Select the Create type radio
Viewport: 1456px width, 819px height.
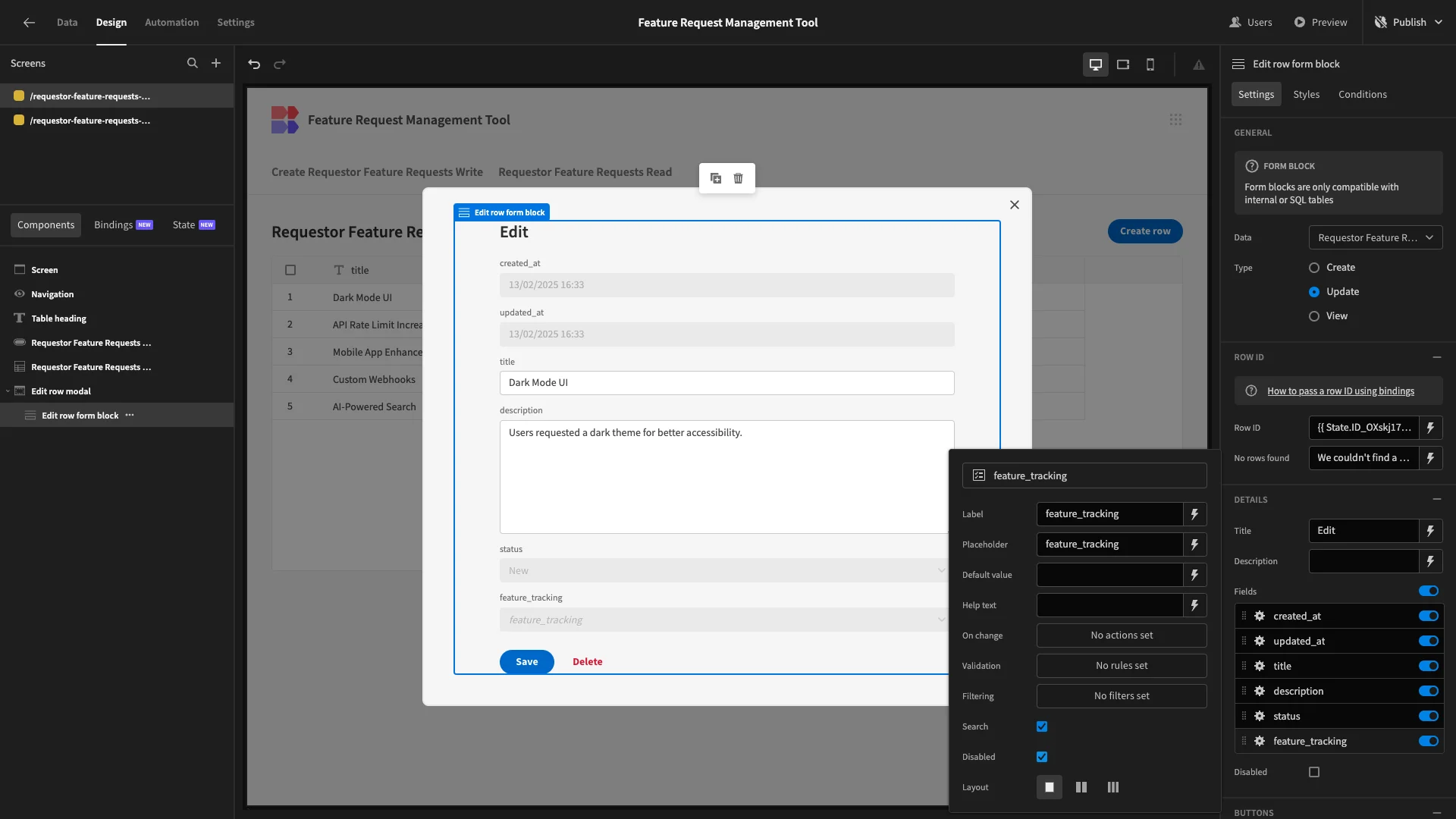[x=1314, y=268]
